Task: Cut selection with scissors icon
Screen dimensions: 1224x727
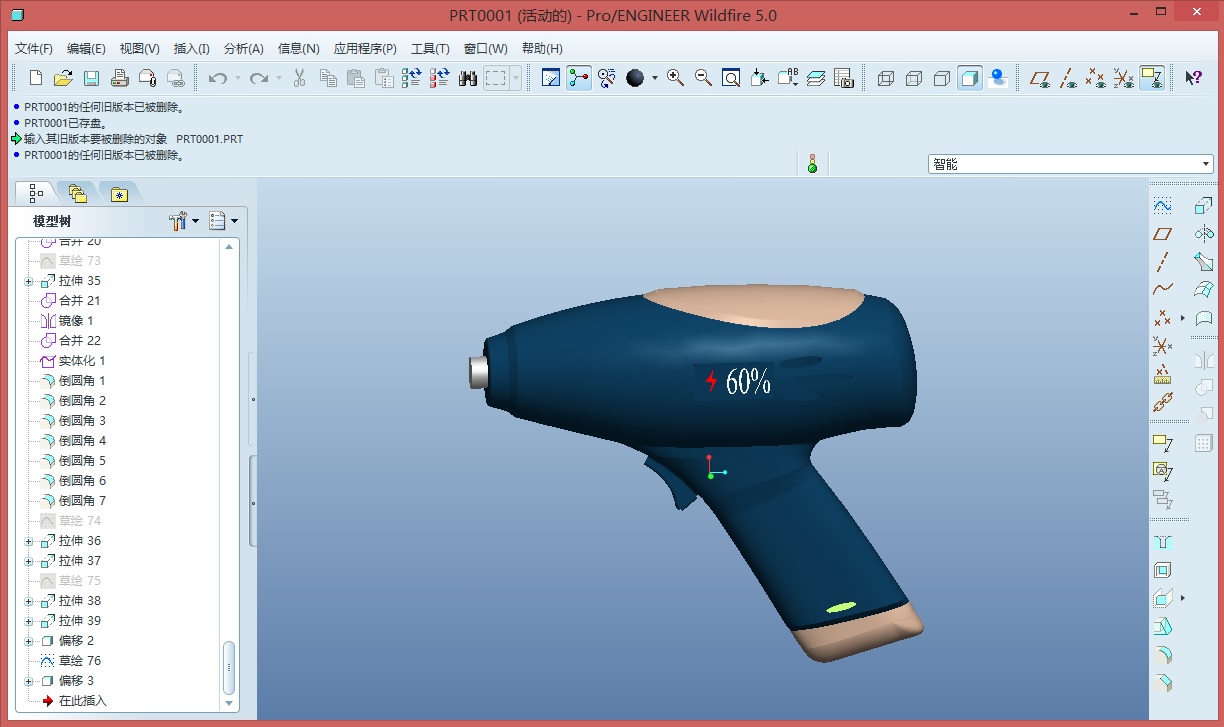Action: [299, 78]
